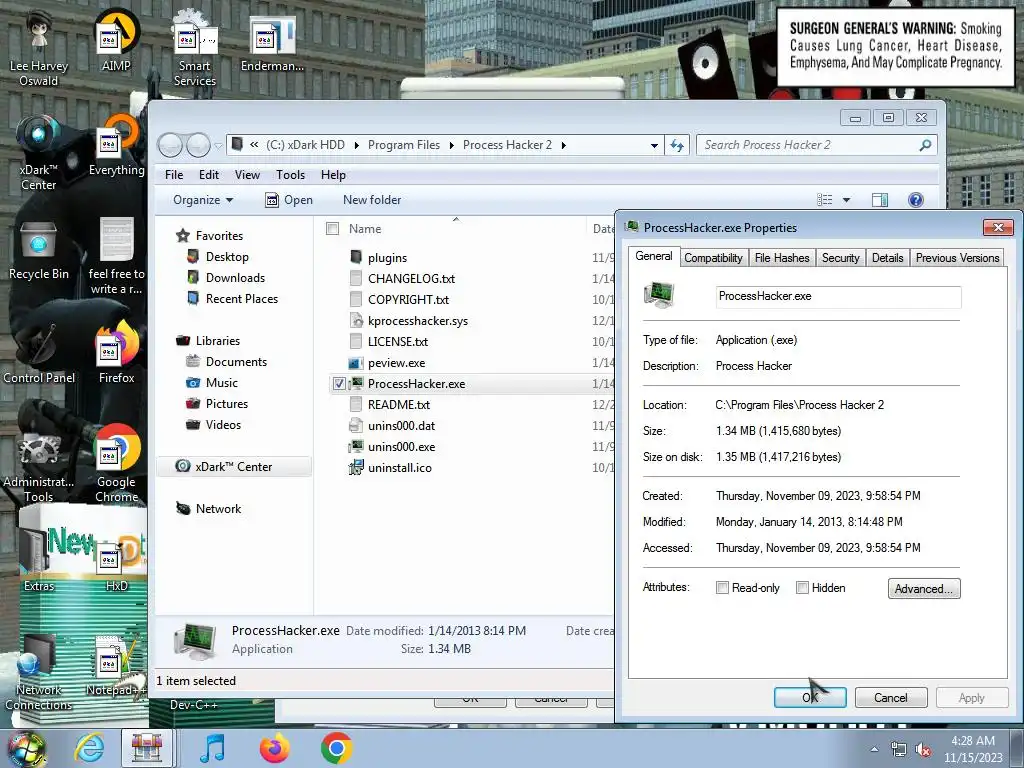Tick the select-all checkbox beside Name
Viewport: 1024px width, 768px height.
[332, 229]
